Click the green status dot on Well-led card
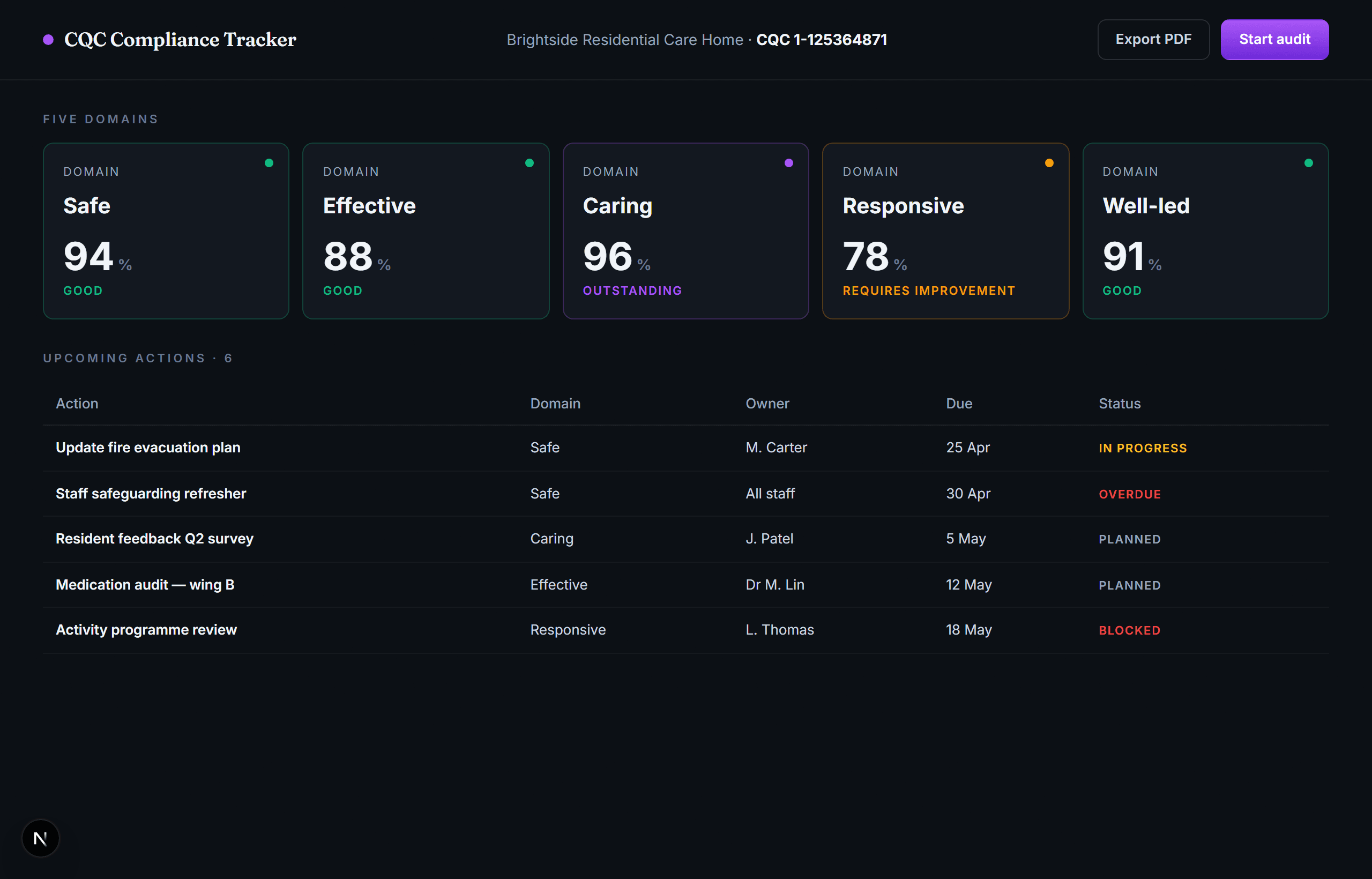The height and width of the screenshot is (879, 1372). point(1309,163)
